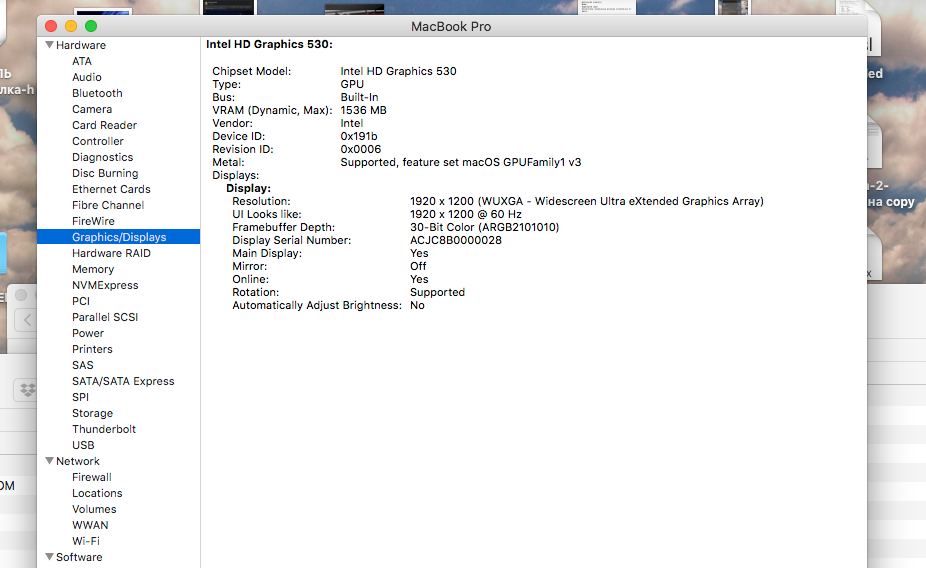Select Memory in the sidebar
Viewport: 926px width, 568px height.
(93, 269)
